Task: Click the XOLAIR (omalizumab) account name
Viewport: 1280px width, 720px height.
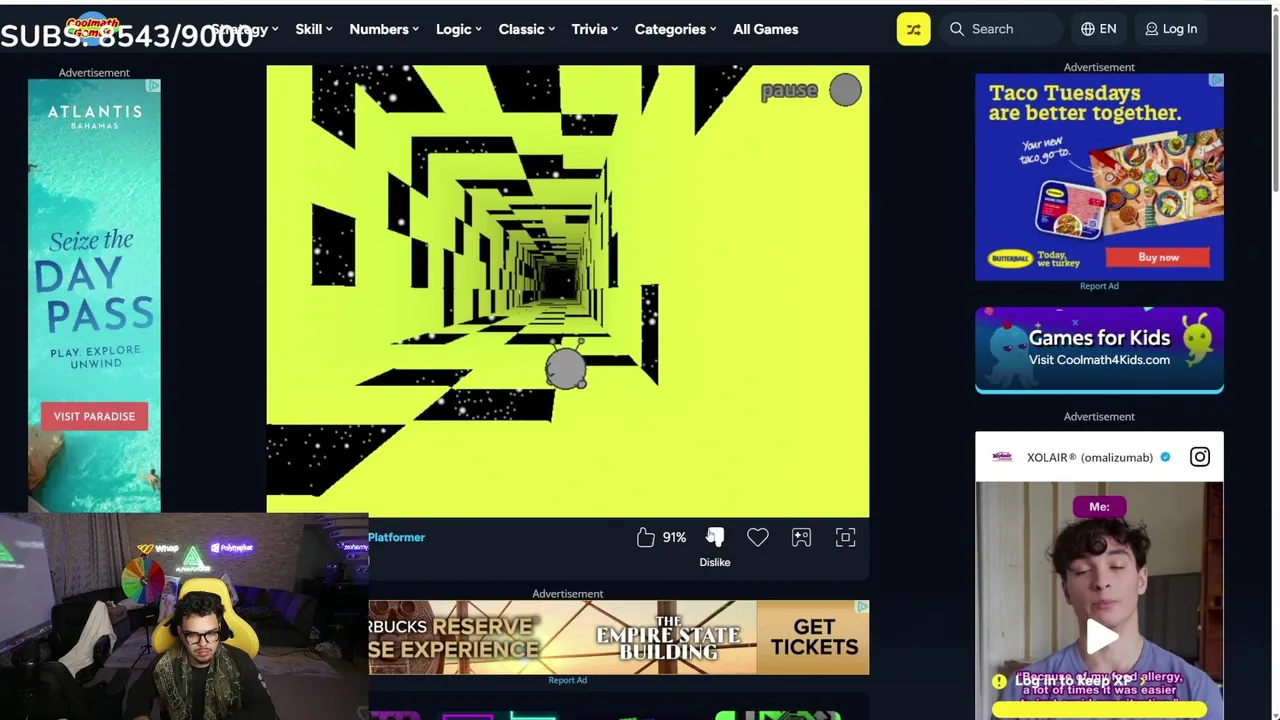Action: pyautogui.click(x=1090, y=457)
